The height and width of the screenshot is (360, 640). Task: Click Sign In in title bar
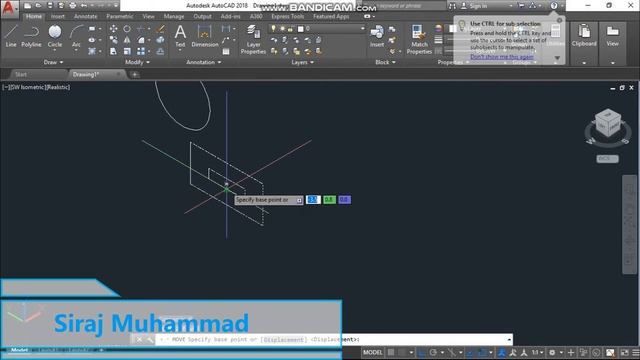(x=478, y=6)
